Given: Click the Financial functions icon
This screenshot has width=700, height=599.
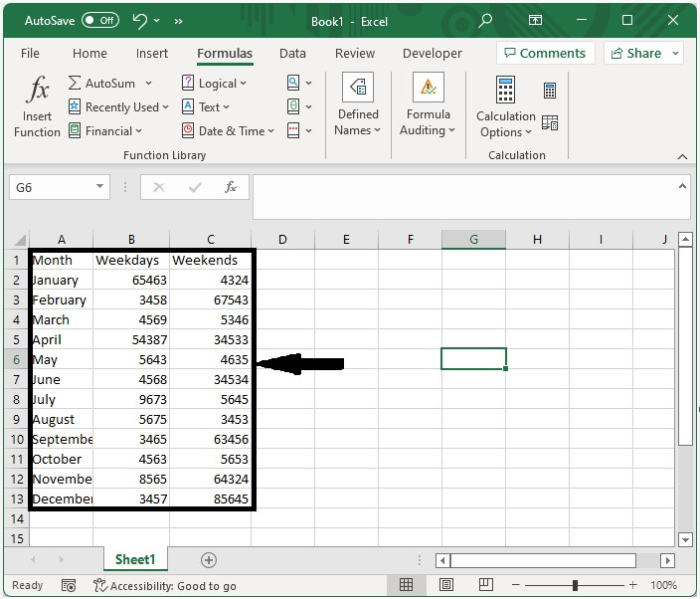Looking at the screenshot, I should point(75,131).
